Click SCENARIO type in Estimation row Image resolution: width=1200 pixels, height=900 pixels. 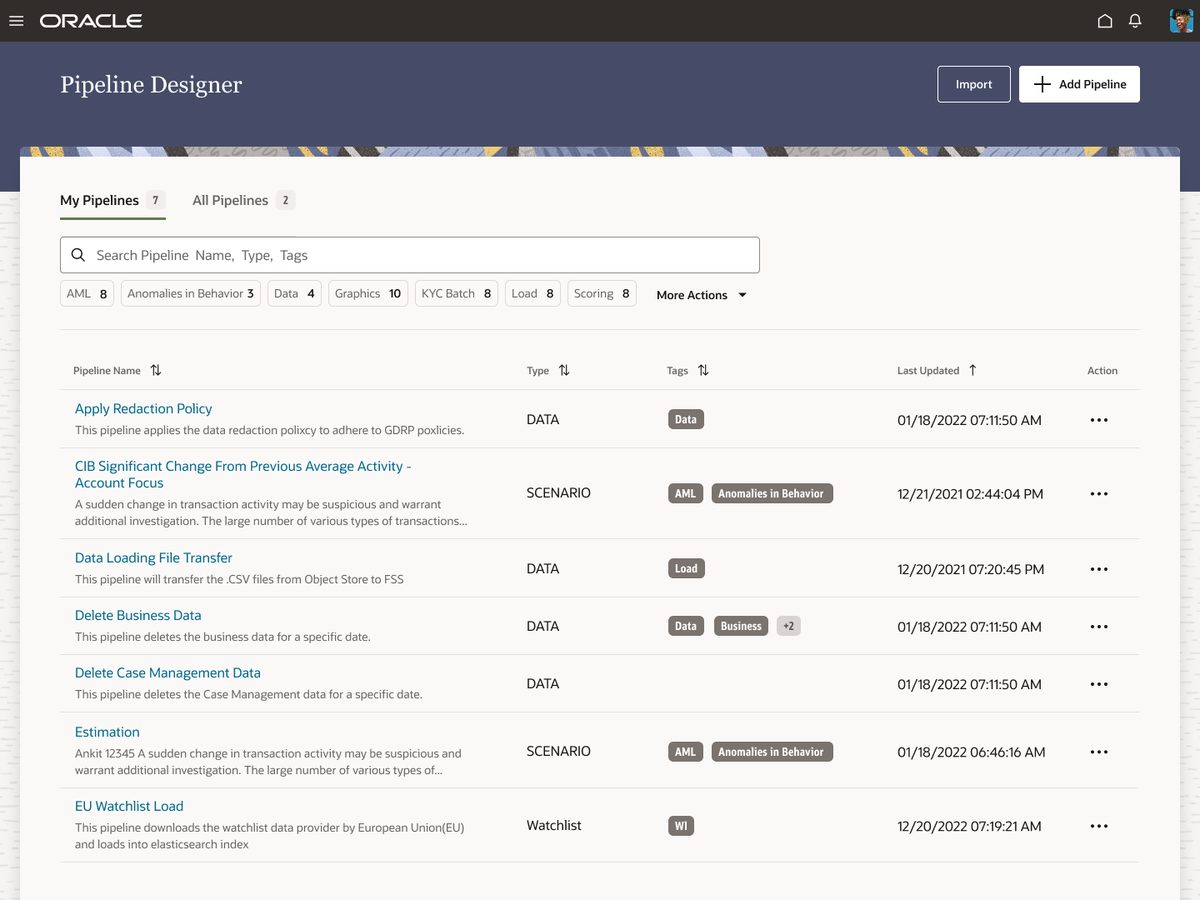click(558, 751)
